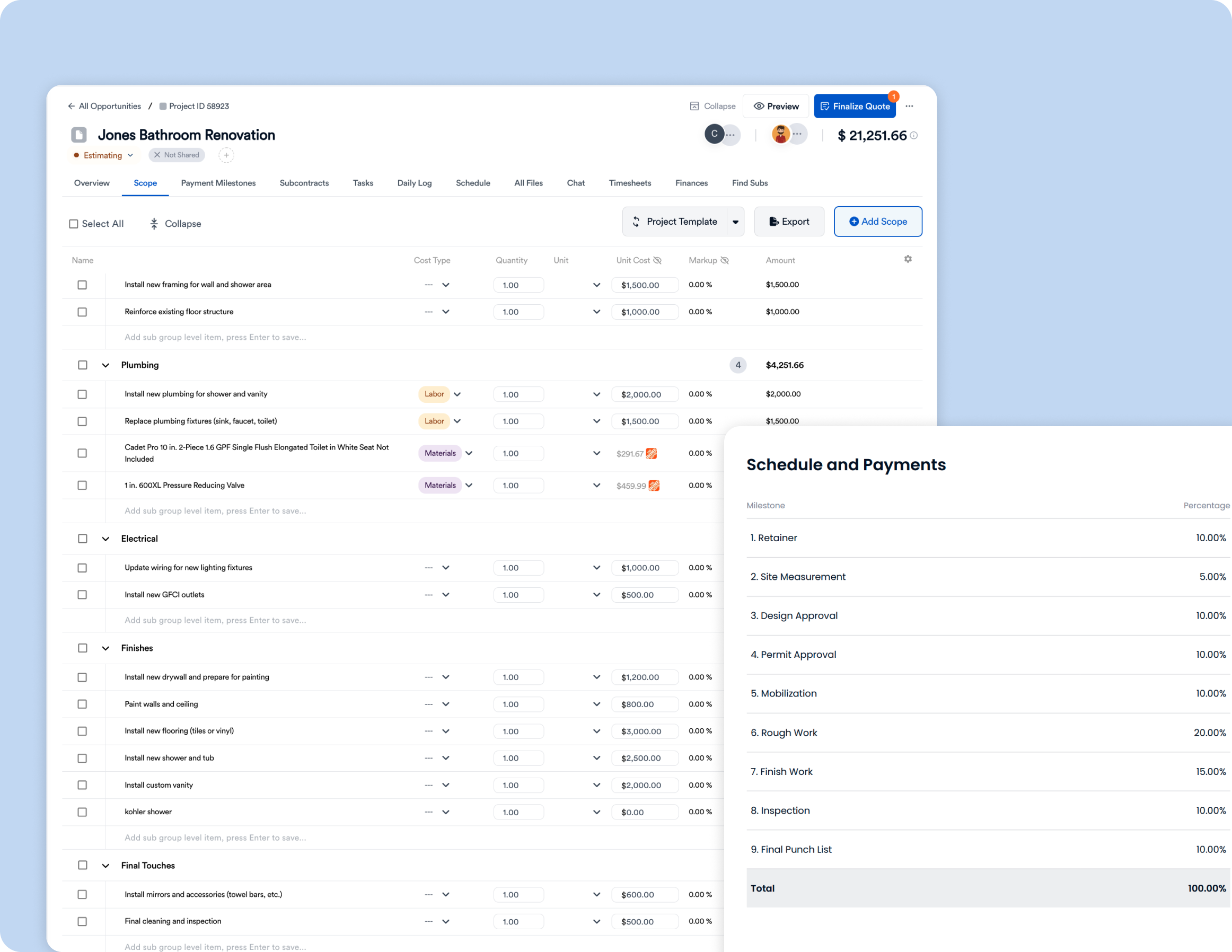
Task: Click the add tag plus circle icon
Action: tap(226, 155)
